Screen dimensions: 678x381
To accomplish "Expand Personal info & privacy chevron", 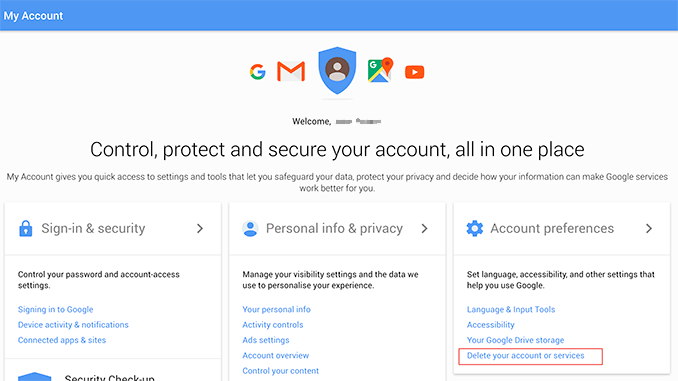I will pyautogui.click(x=424, y=228).
